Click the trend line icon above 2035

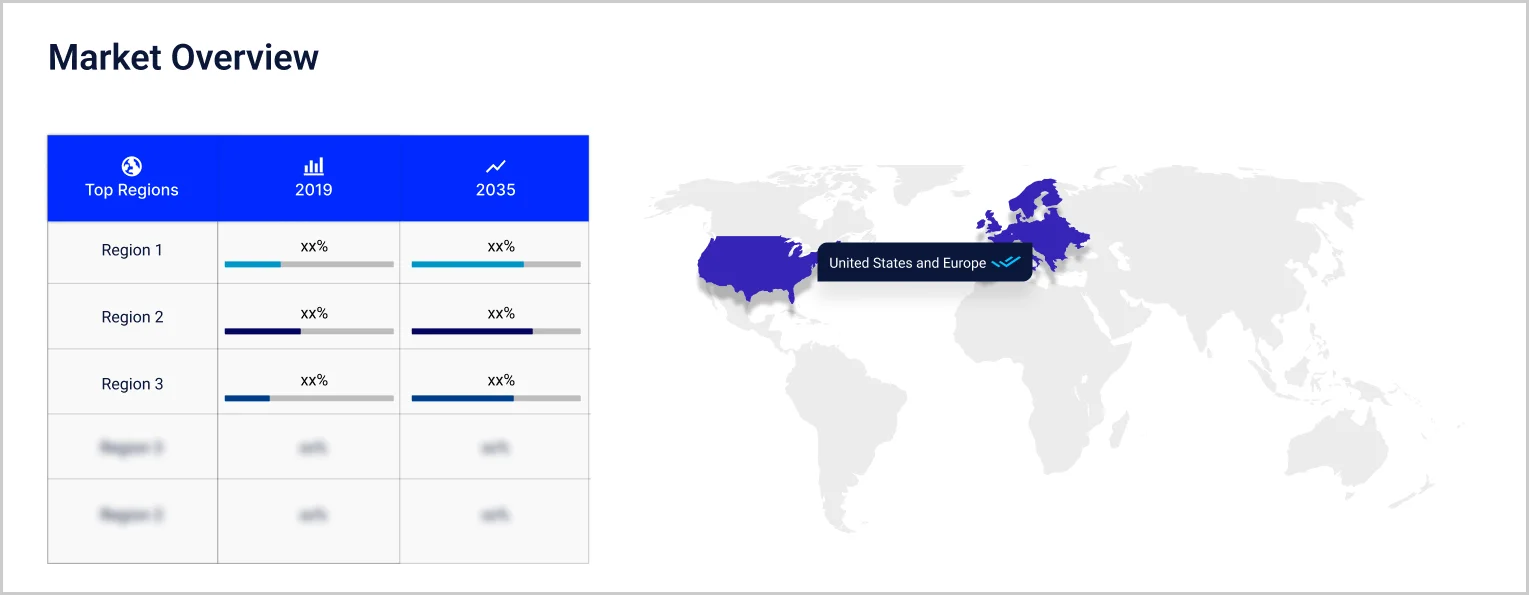[x=495, y=166]
